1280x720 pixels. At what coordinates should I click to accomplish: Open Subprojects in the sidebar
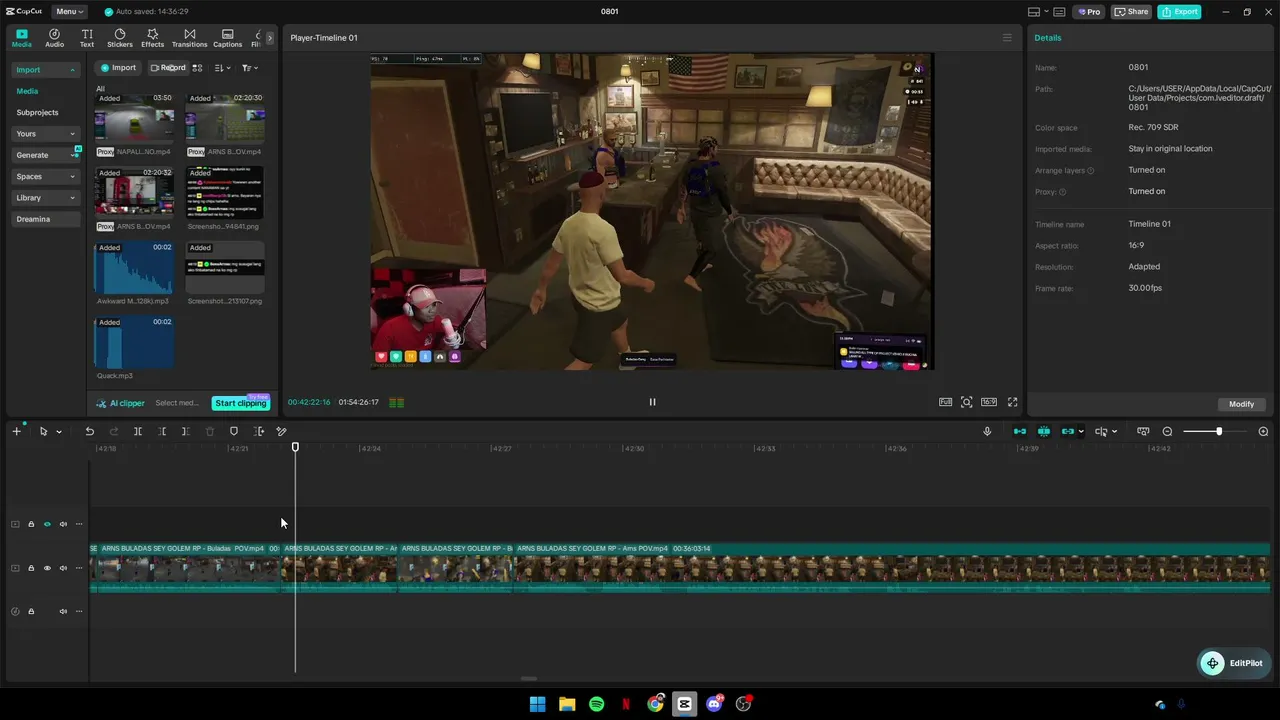pos(37,113)
